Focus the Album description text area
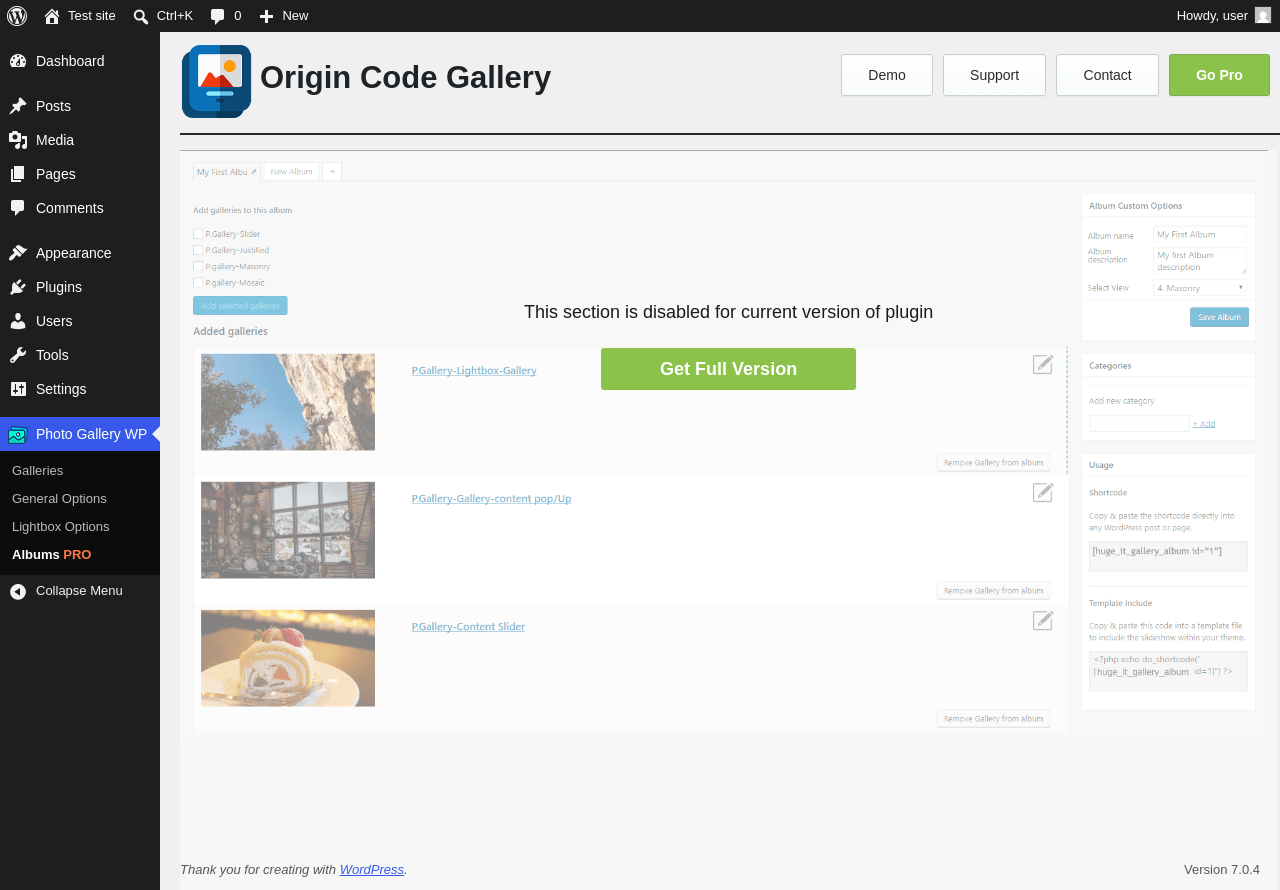The width and height of the screenshot is (1280, 890). pos(1200,261)
